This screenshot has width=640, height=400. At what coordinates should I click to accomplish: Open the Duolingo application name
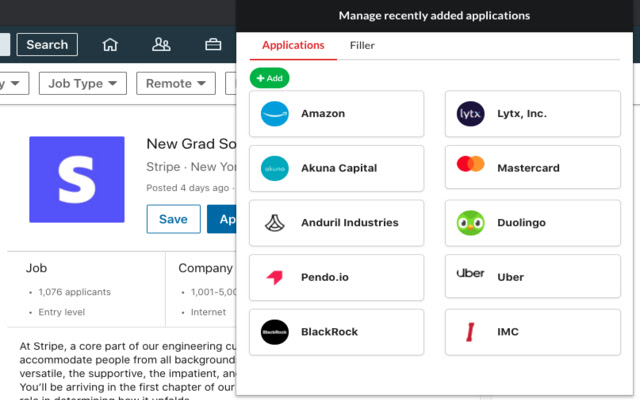(521, 223)
